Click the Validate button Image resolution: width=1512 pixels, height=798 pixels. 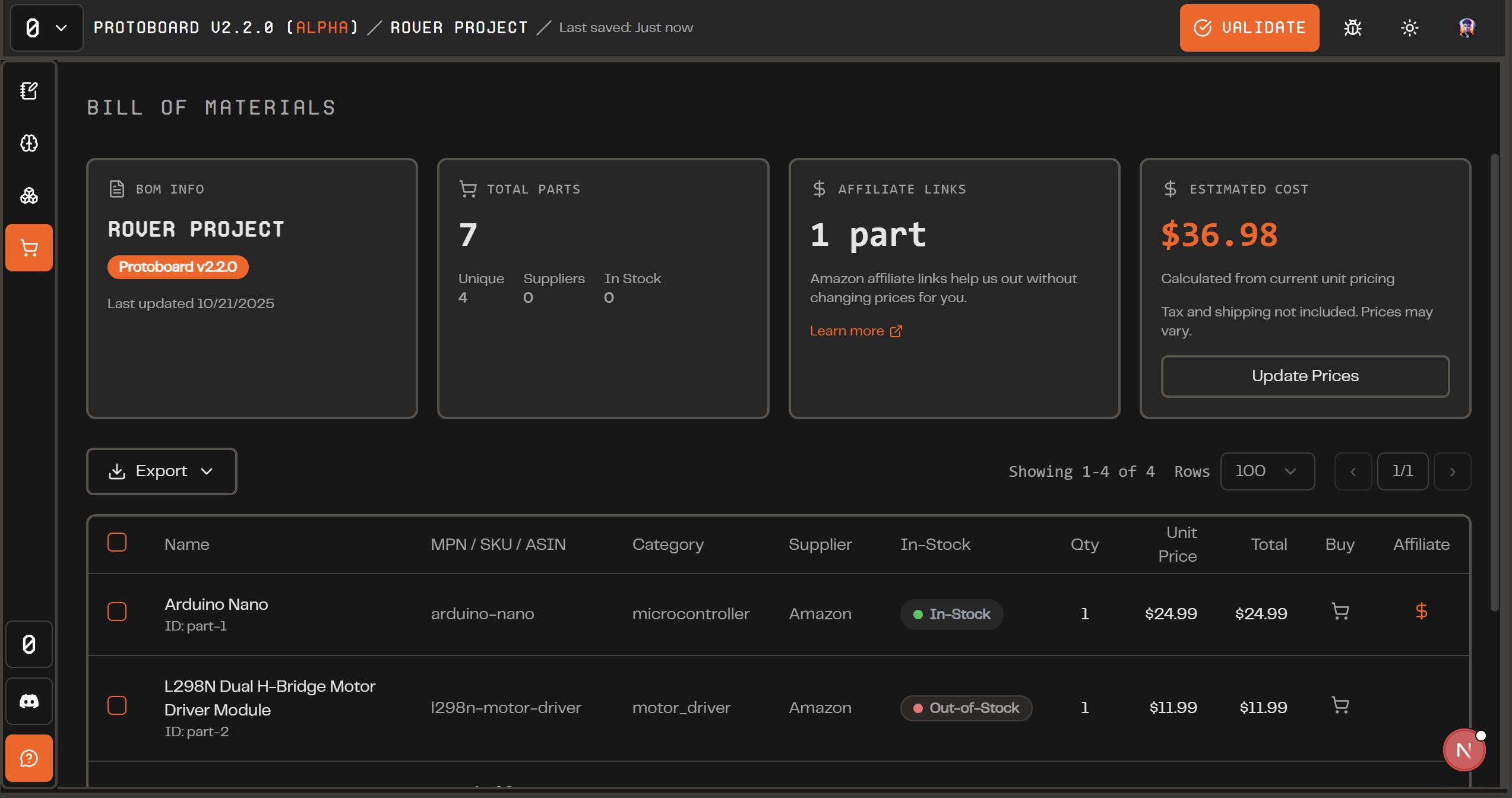[x=1249, y=28]
